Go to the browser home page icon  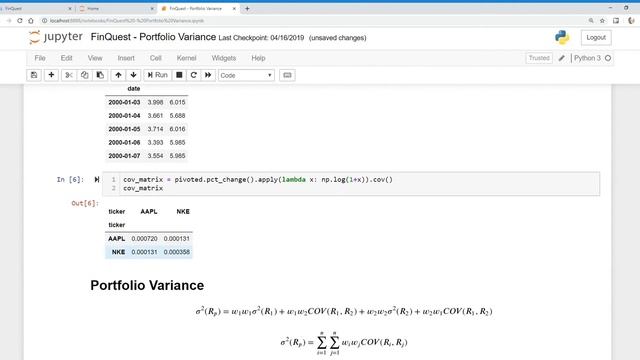[31, 20]
